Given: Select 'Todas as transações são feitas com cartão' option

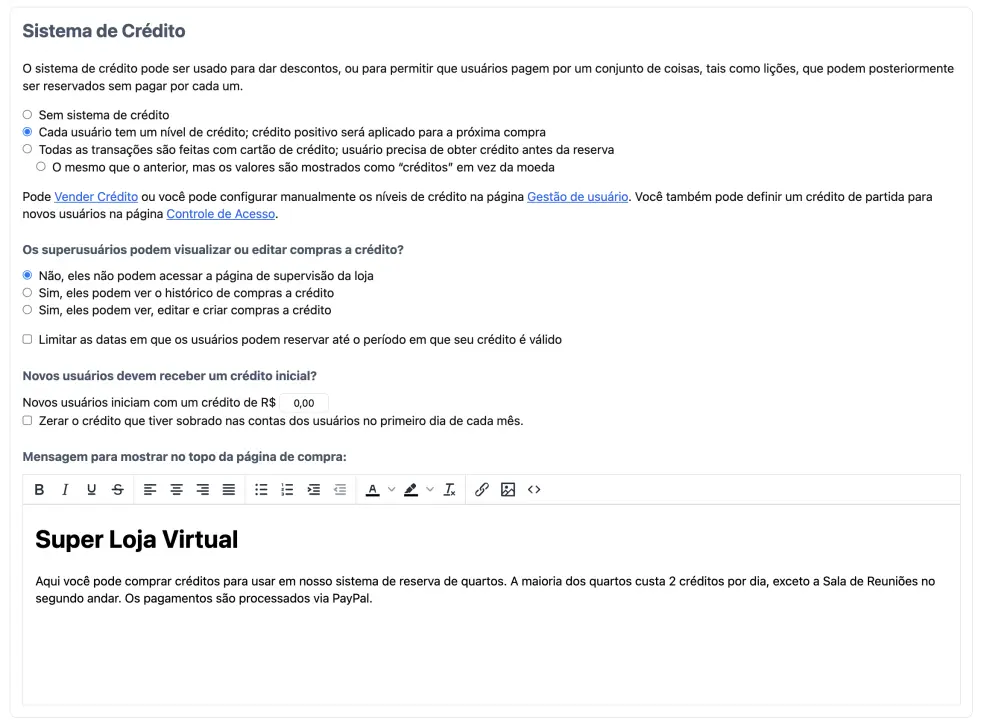Looking at the screenshot, I should [27, 149].
